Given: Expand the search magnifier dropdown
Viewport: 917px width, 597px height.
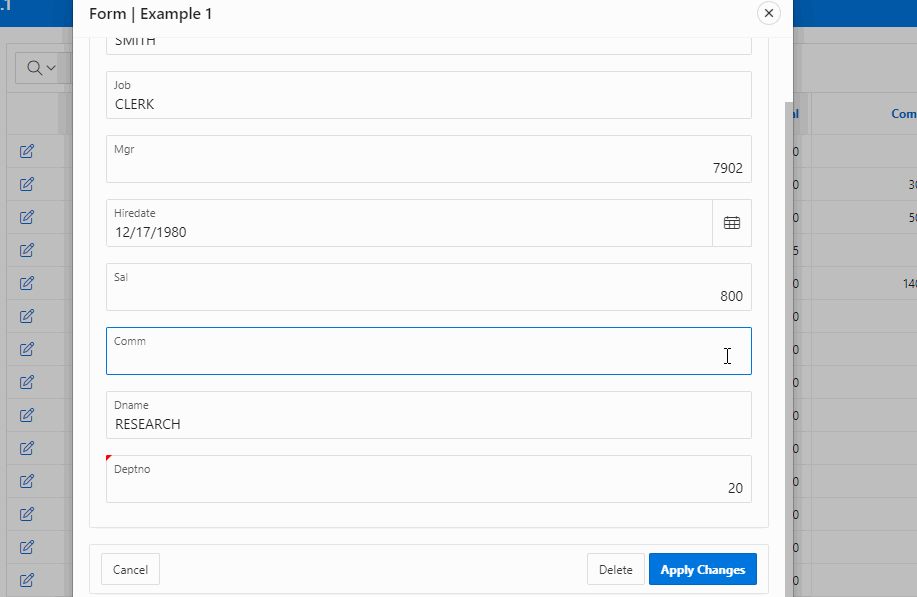Looking at the screenshot, I should (x=40, y=67).
